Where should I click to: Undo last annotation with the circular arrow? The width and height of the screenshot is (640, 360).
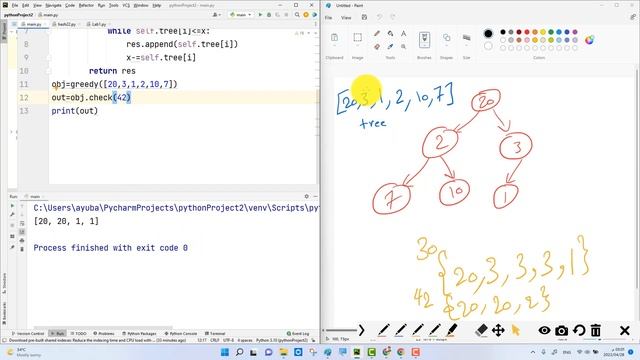click(579, 330)
